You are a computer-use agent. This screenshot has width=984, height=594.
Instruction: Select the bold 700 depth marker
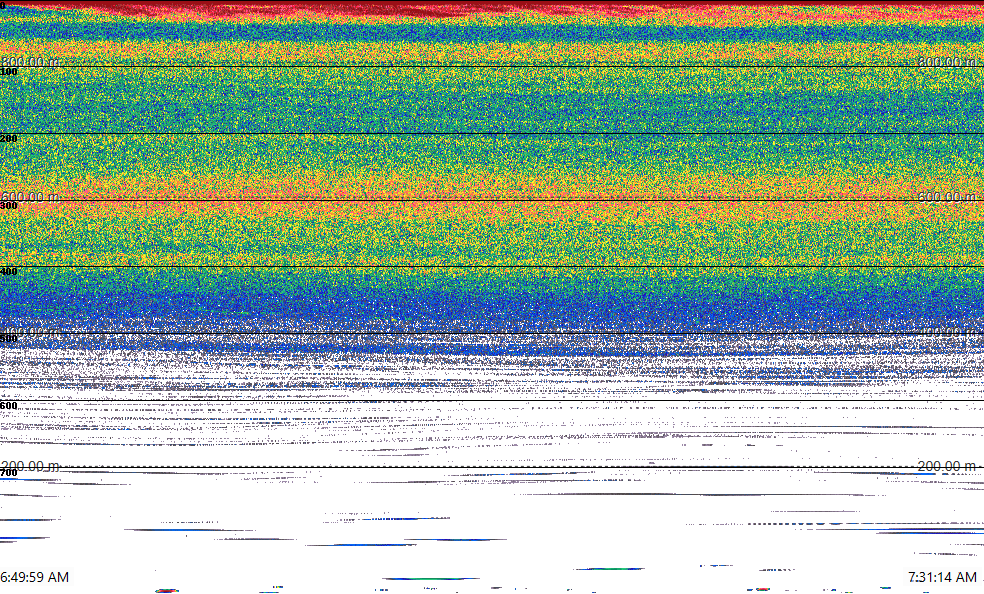click(9, 473)
